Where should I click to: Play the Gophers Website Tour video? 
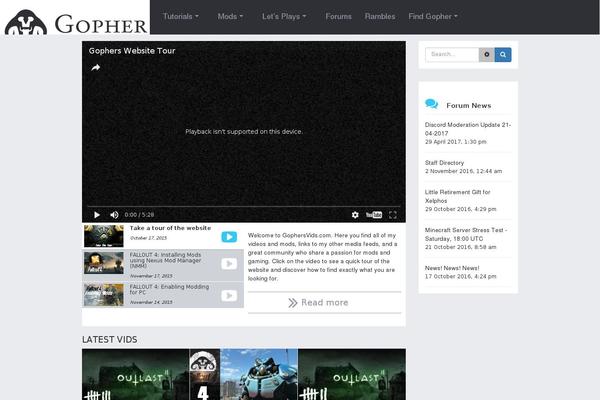point(97,215)
